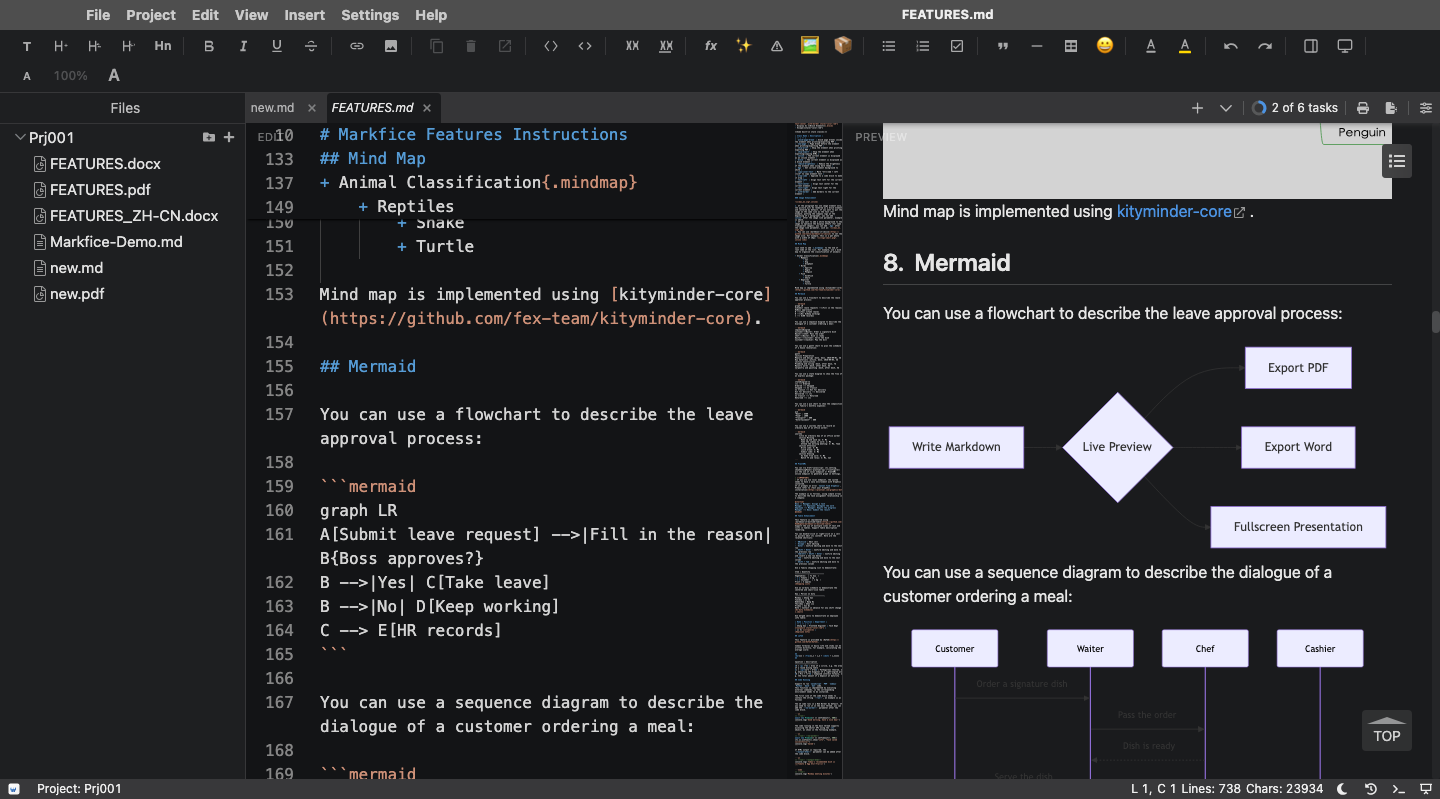The height and width of the screenshot is (799, 1440).
Task: Open the File menu
Action: [98, 15]
